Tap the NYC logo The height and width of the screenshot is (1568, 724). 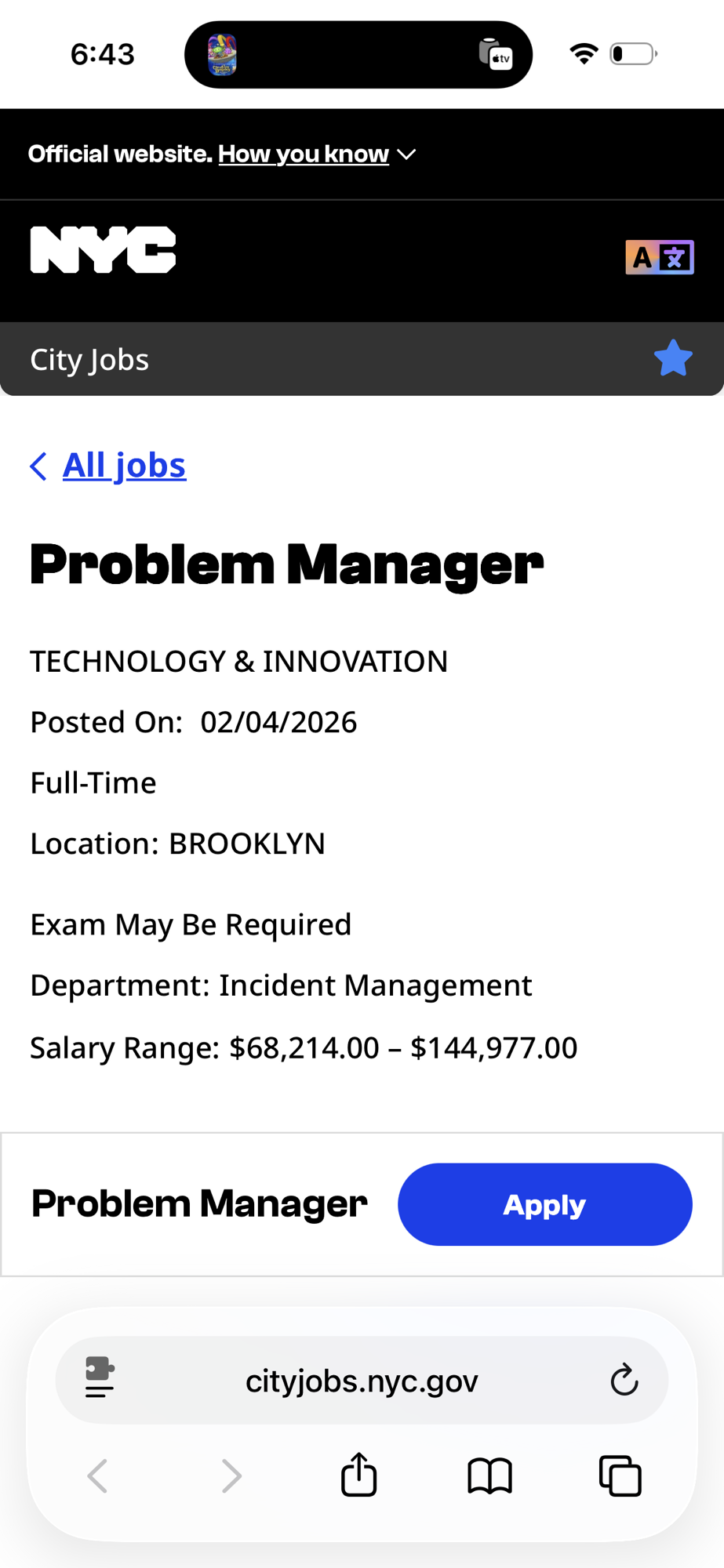click(103, 250)
